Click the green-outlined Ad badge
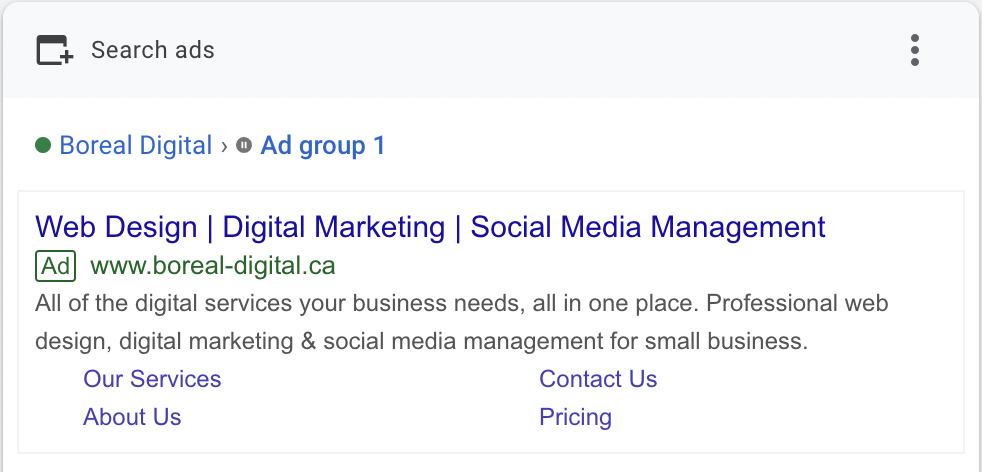Screen dimensions: 982x472 [56, 266]
